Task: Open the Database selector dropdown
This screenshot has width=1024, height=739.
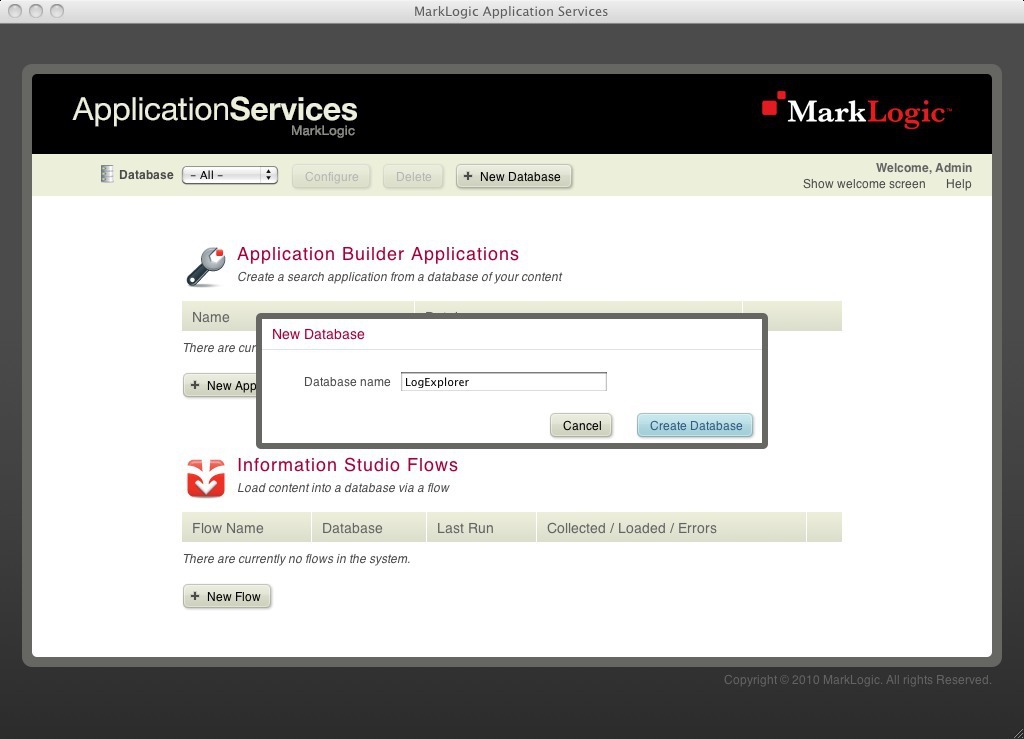Action: (x=230, y=175)
